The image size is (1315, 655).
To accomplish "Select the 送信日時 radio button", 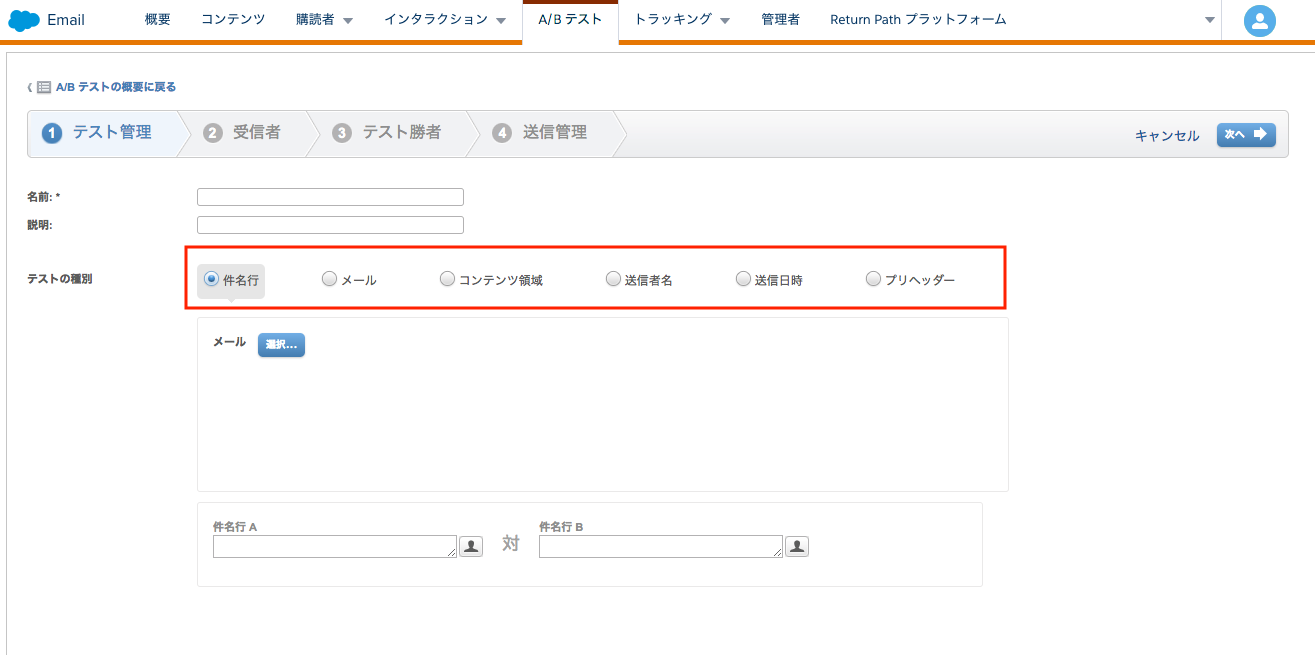I will [743, 280].
